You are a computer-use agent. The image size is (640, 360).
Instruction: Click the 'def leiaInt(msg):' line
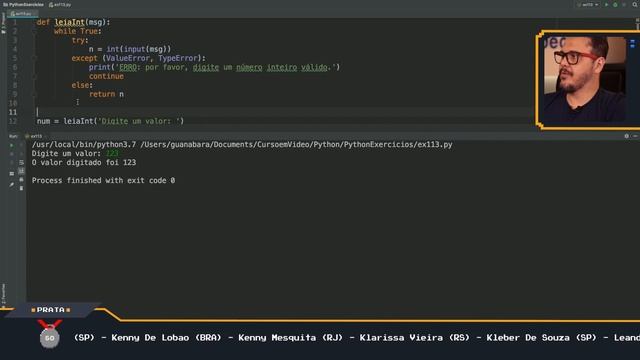point(73,22)
